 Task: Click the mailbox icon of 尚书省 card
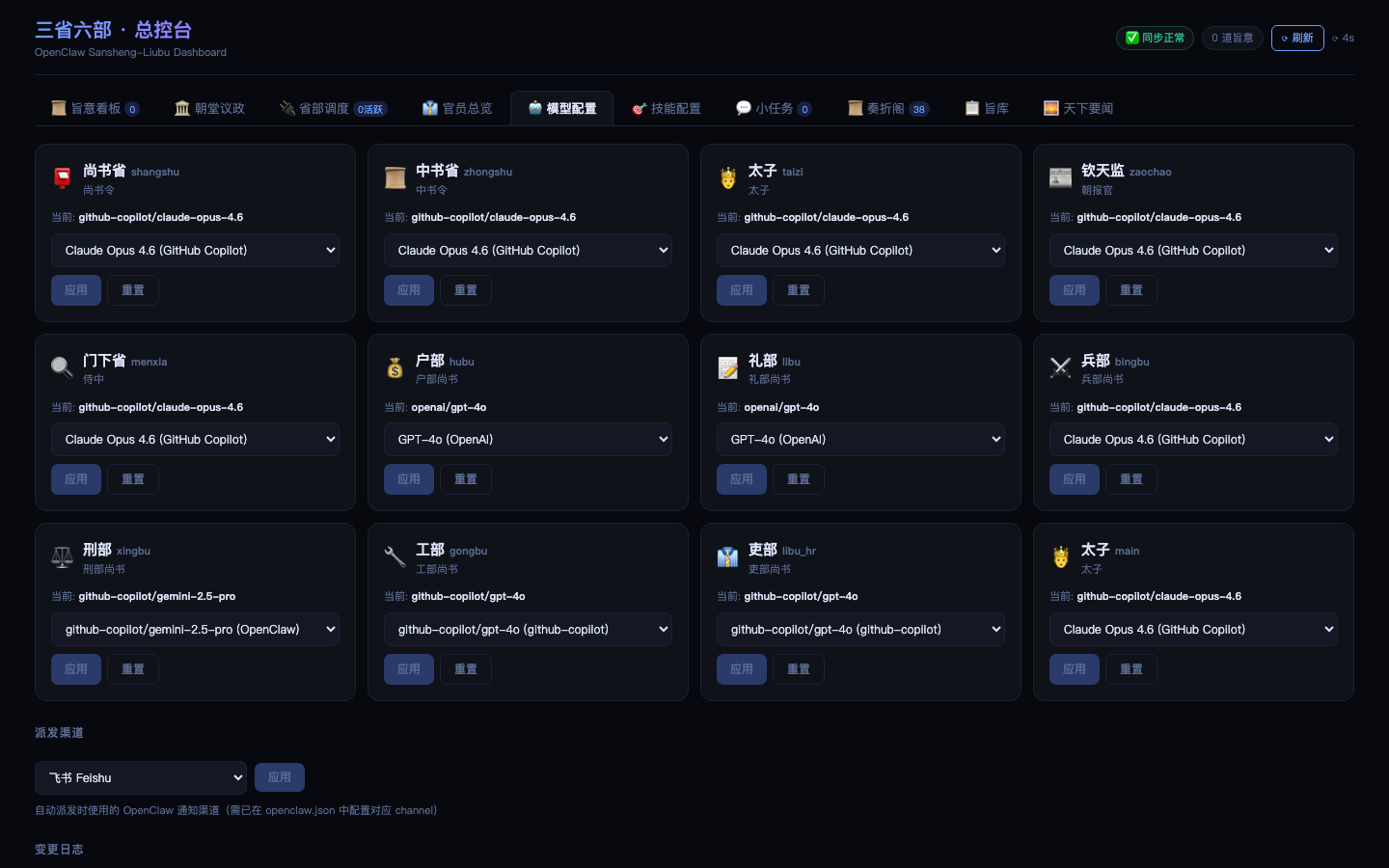(x=62, y=177)
